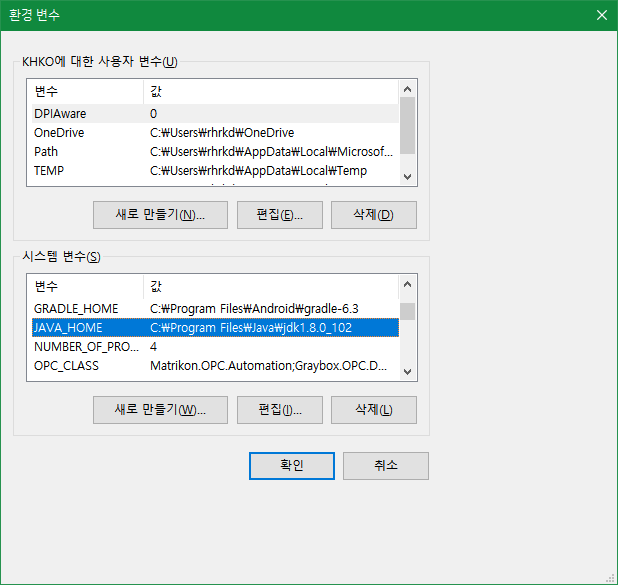Select the TEMP user variable row
Viewport: 618px width, 585px height.
[x=215, y=170]
